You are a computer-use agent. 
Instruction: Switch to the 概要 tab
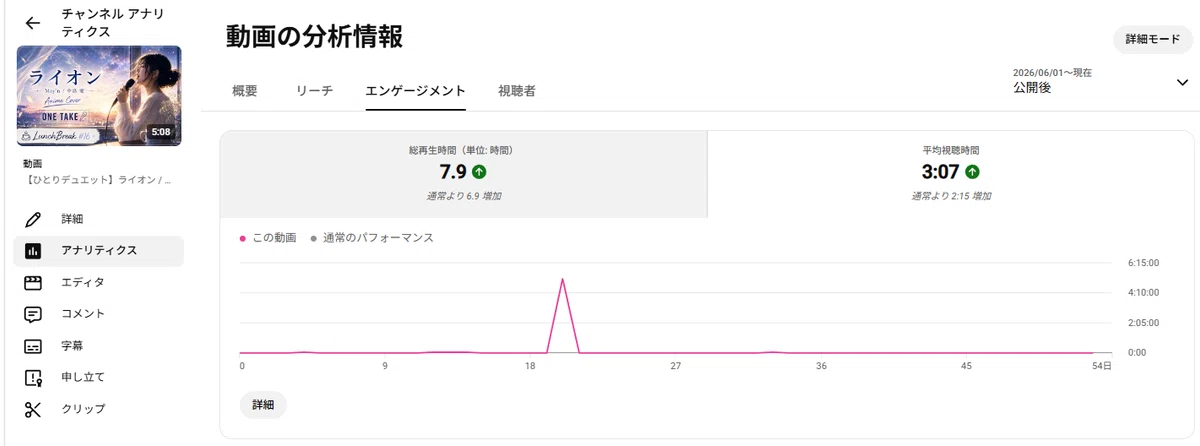coord(245,91)
